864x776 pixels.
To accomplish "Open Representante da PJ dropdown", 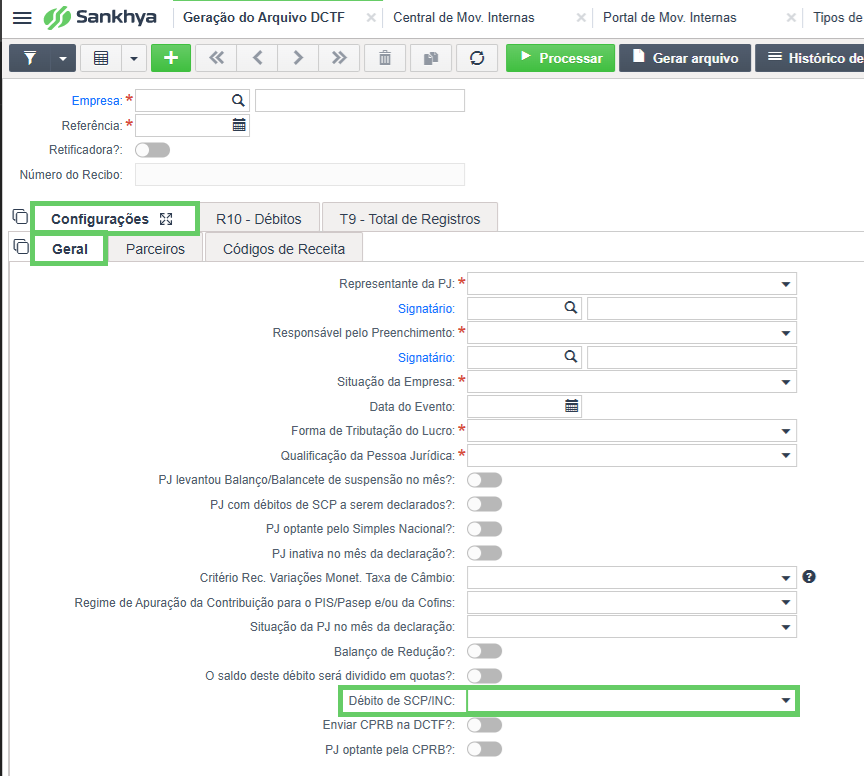I will click(x=631, y=284).
